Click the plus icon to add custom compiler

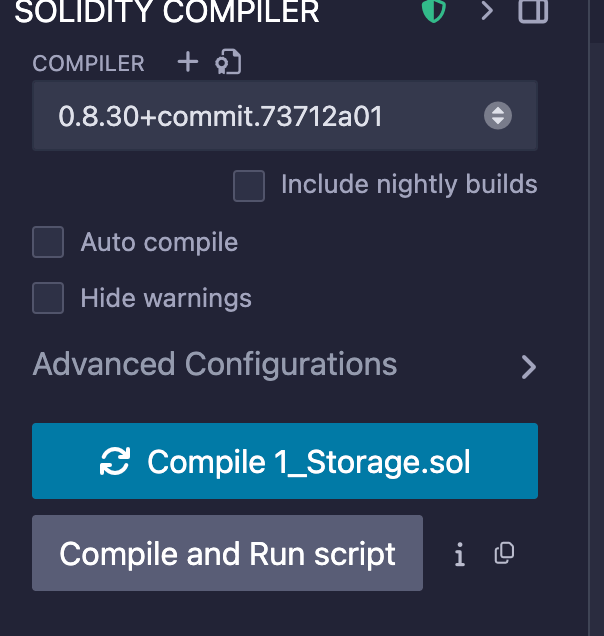187,63
